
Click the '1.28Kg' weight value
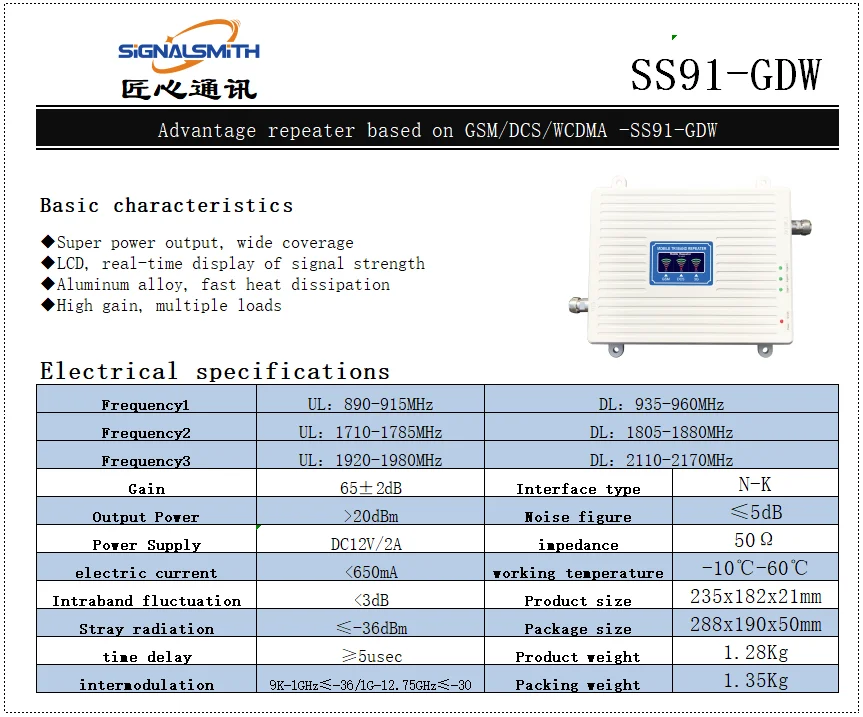[x=756, y=652]
